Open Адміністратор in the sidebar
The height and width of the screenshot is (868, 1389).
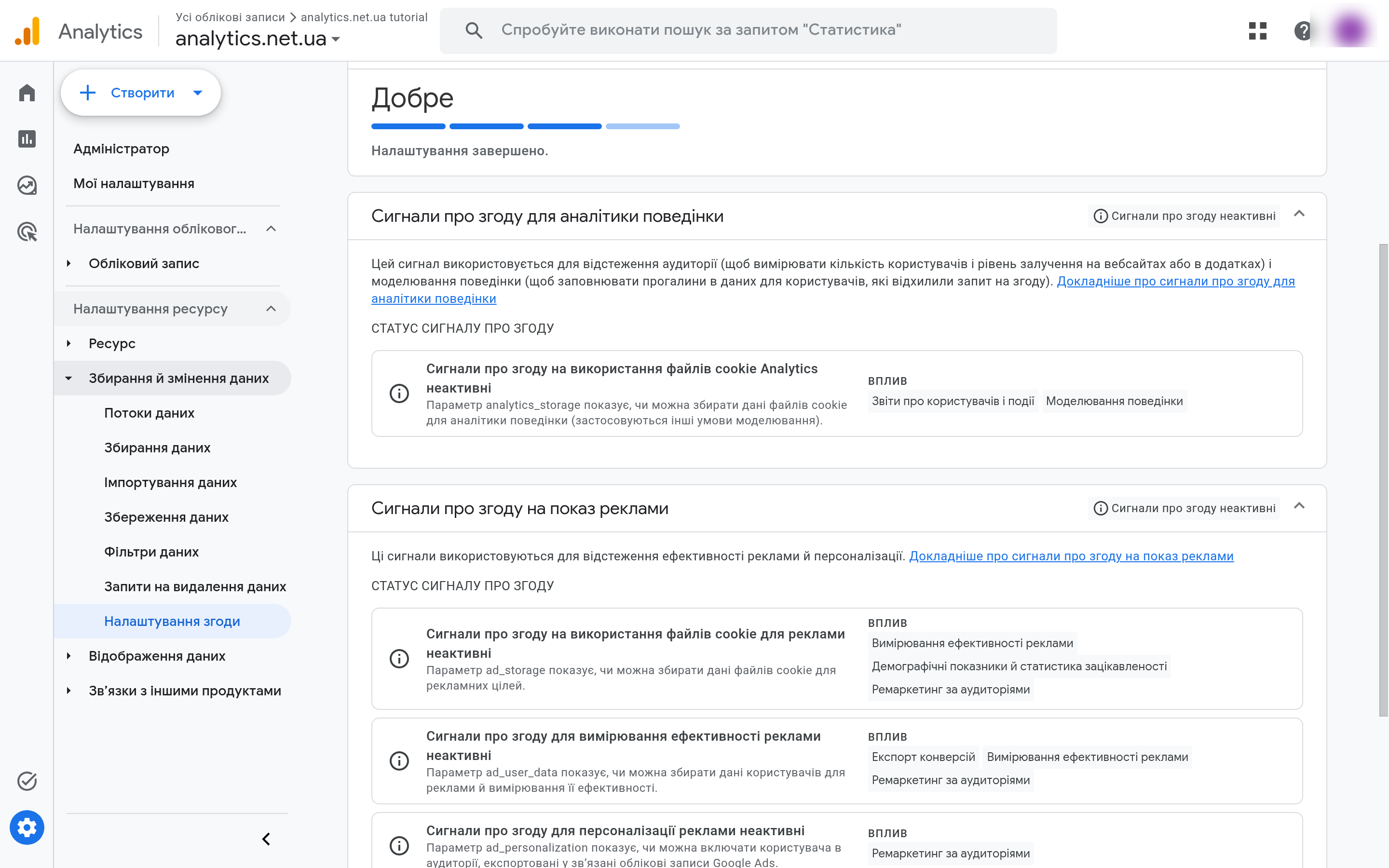(x=121, y=149)
